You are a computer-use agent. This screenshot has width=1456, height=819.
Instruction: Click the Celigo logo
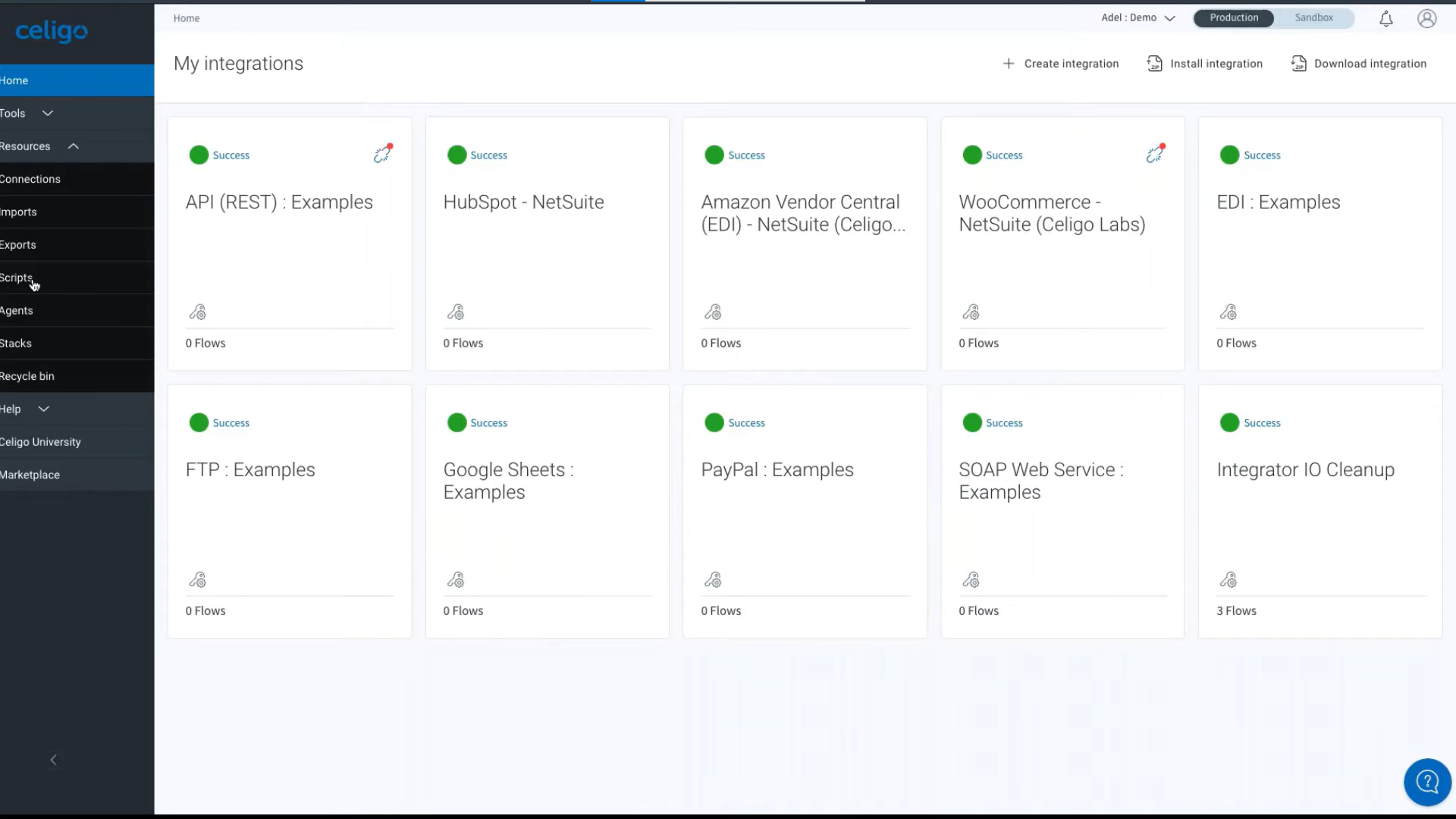[x=52, y=31]
